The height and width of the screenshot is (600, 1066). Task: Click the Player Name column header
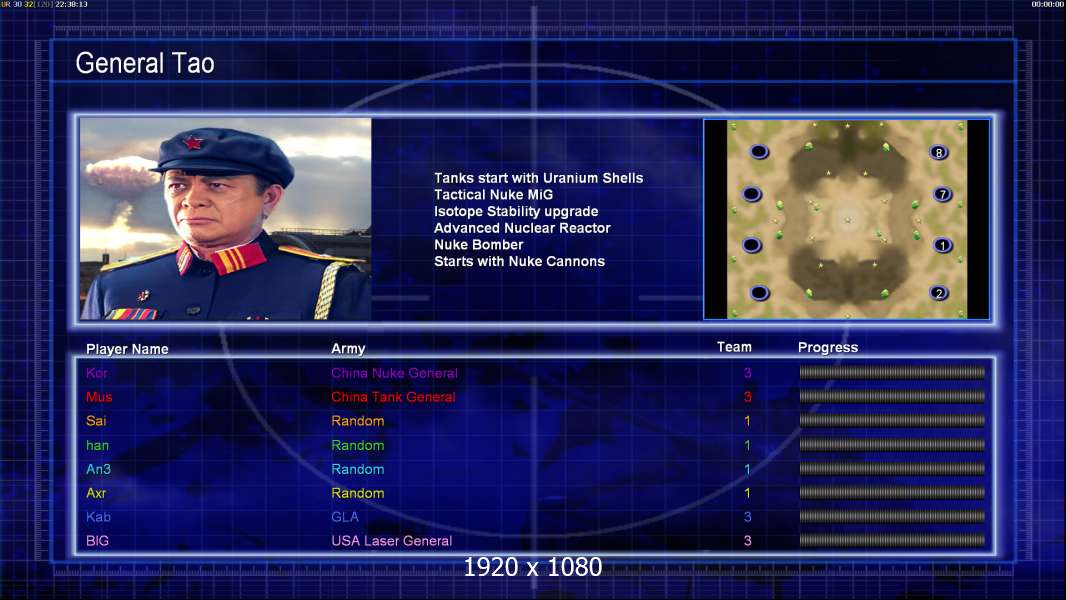(127, 349)
